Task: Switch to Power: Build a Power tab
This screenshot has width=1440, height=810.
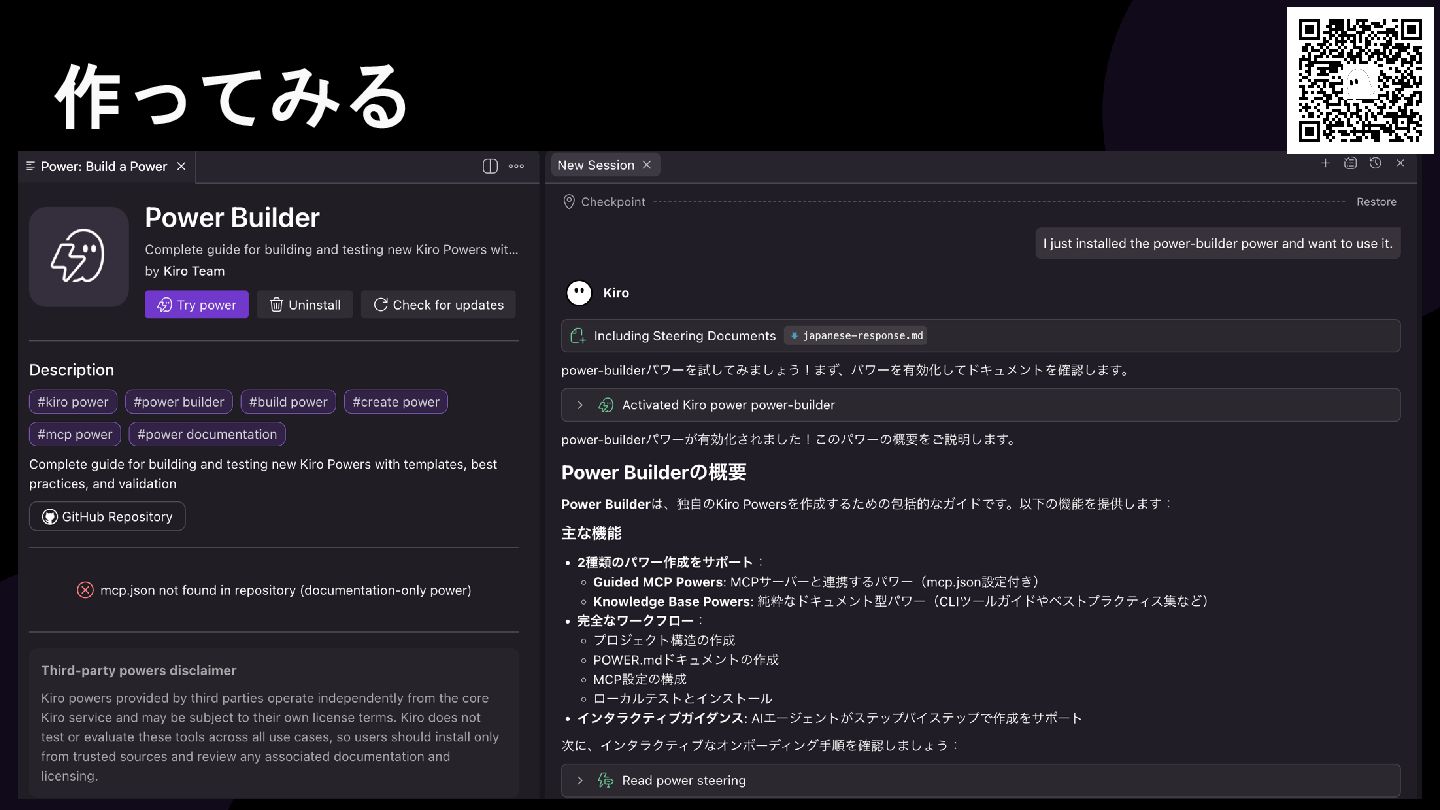Action: pos(104,166)
